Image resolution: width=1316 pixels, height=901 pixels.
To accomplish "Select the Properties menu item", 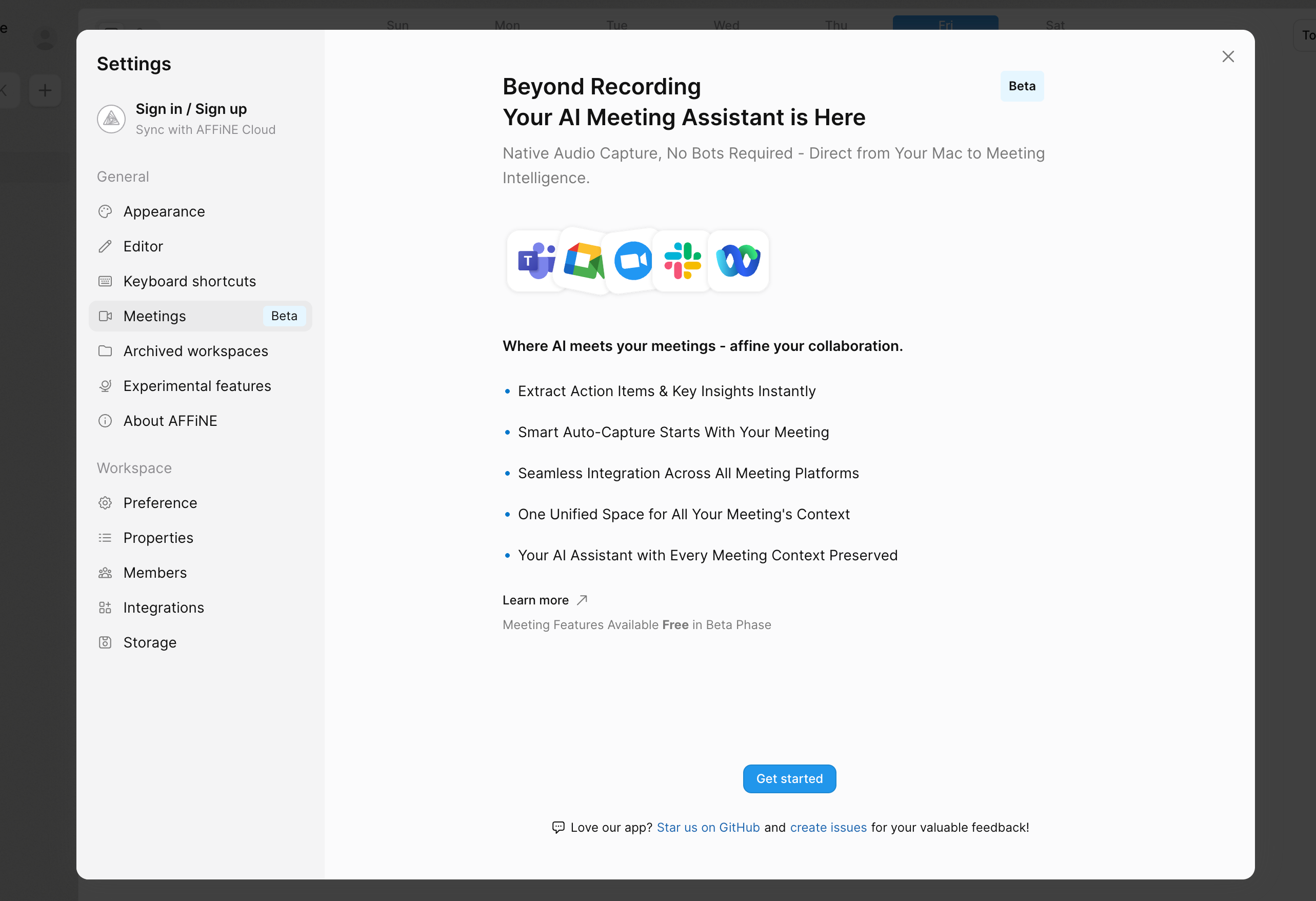I will coord(158,538).
